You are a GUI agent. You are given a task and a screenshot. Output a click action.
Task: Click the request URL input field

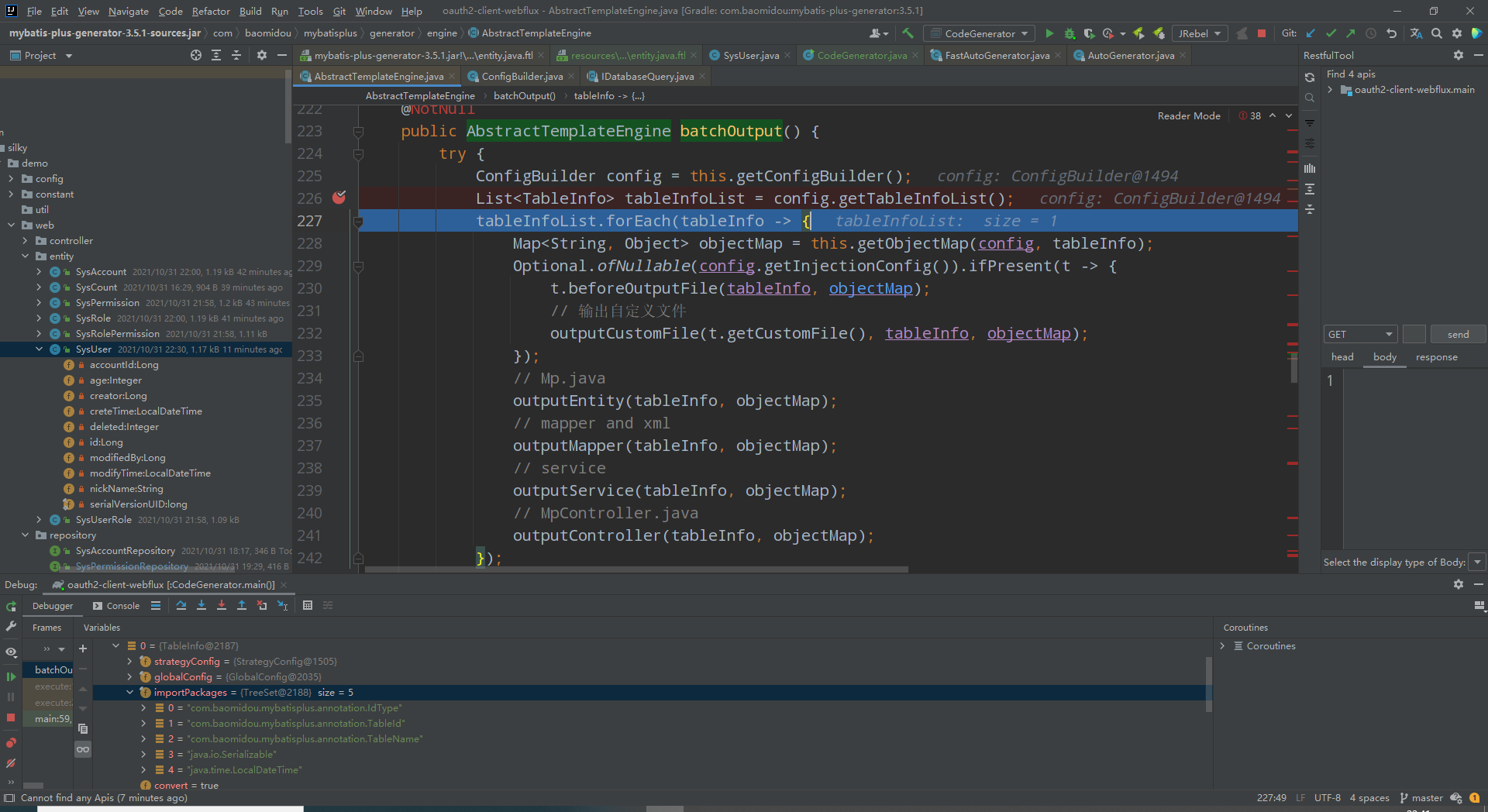(1414, 334)
